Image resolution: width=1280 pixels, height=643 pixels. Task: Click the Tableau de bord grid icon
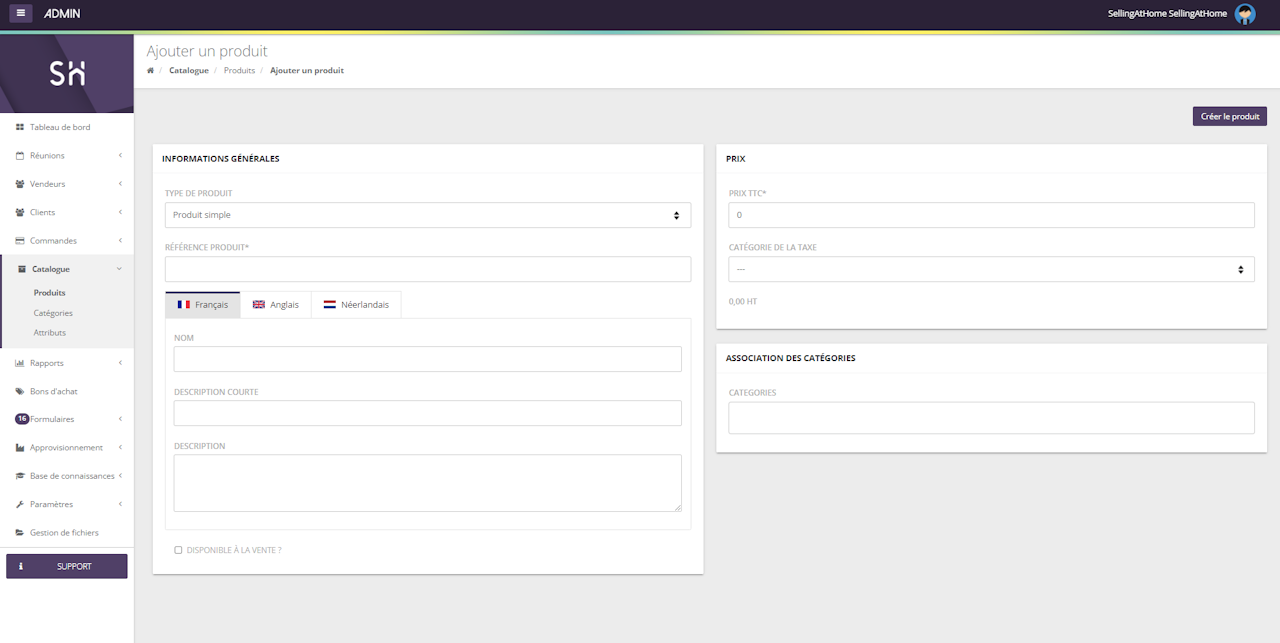pos(20,127)
